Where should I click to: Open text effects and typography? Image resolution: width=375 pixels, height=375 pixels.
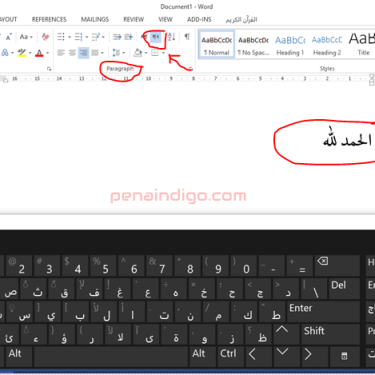(5, 53)
